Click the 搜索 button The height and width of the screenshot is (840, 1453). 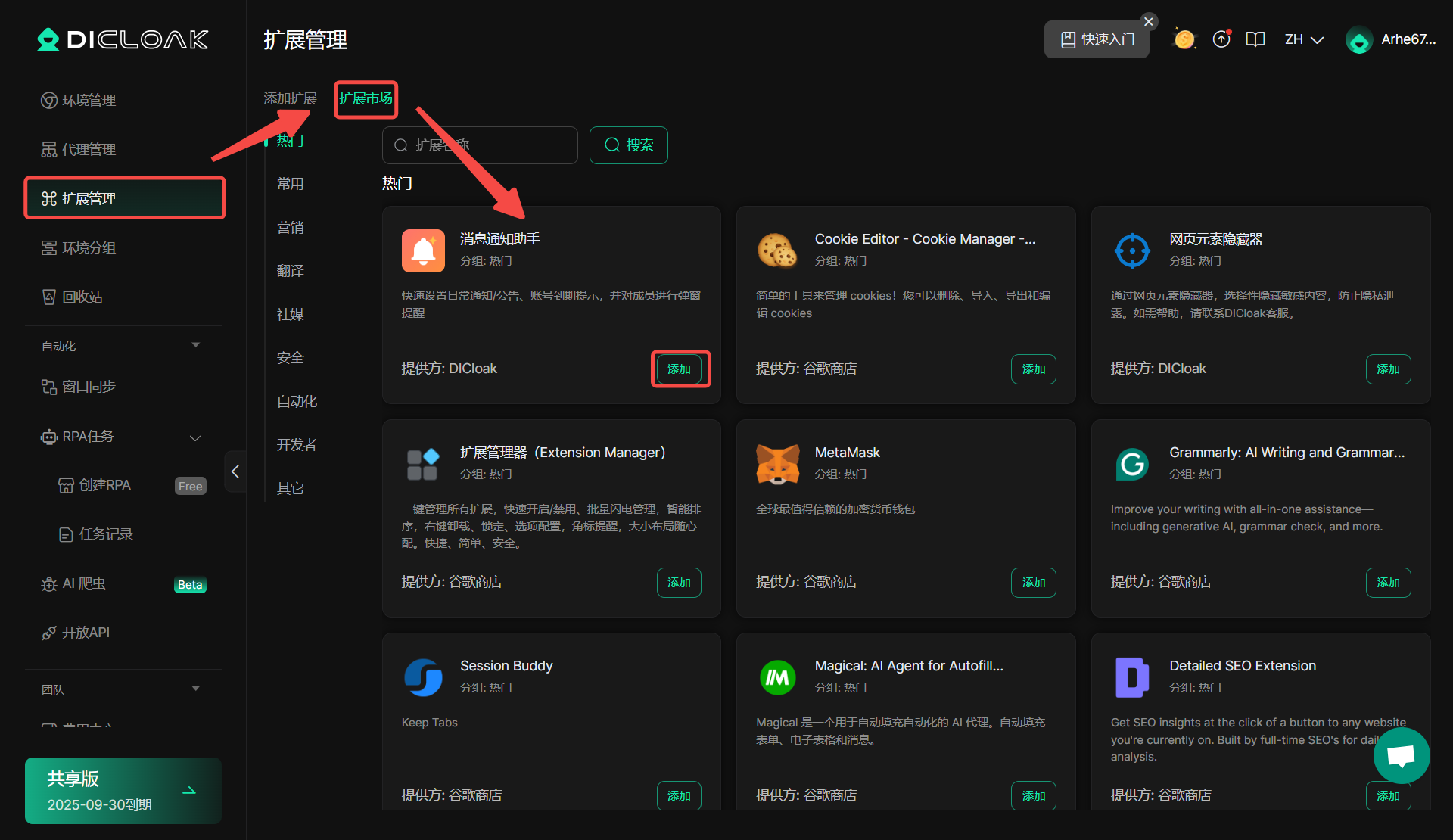point(629,145)
